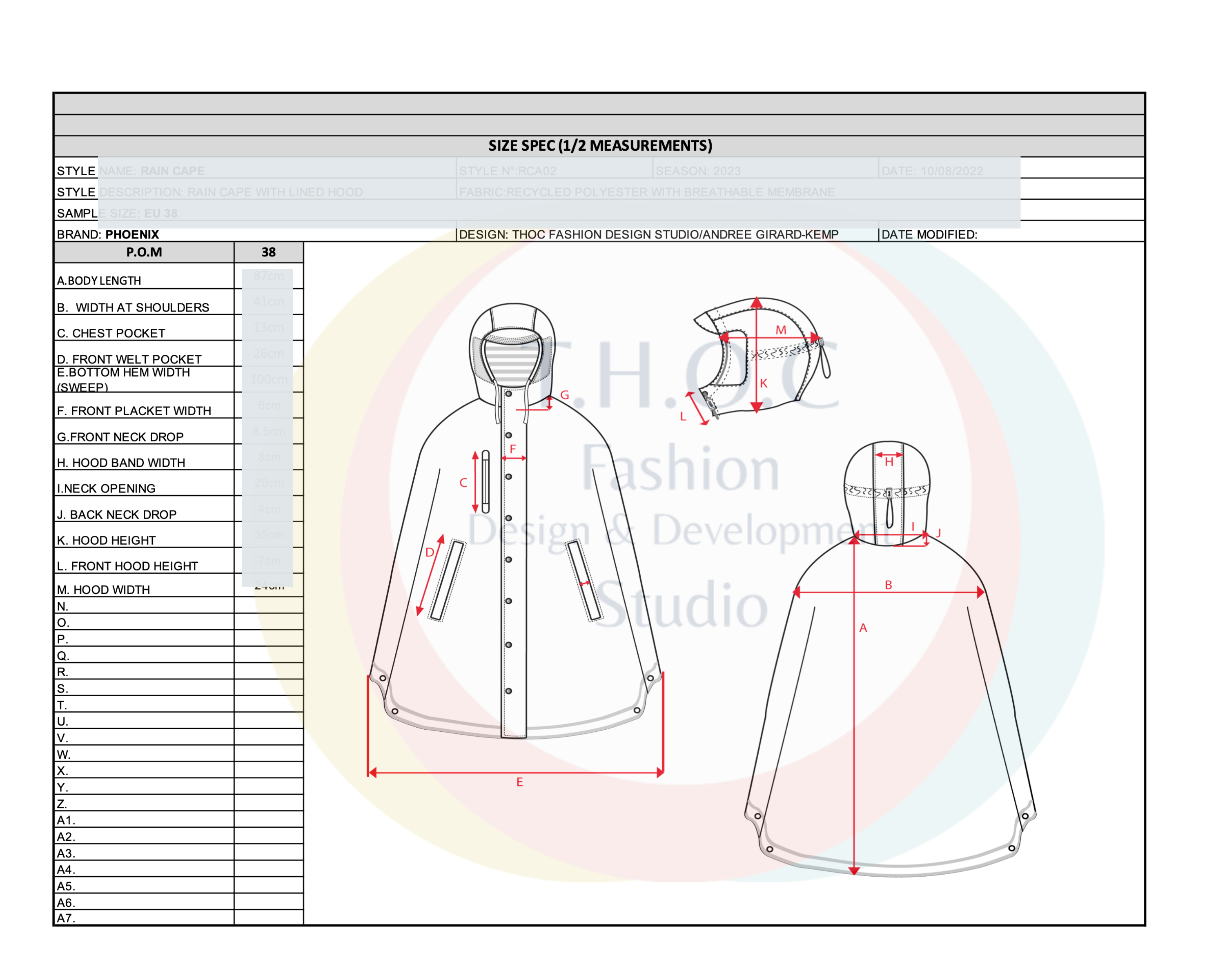1225x980 pixels.
Task: Click the red A body length marker
Action: pos(863,628)
